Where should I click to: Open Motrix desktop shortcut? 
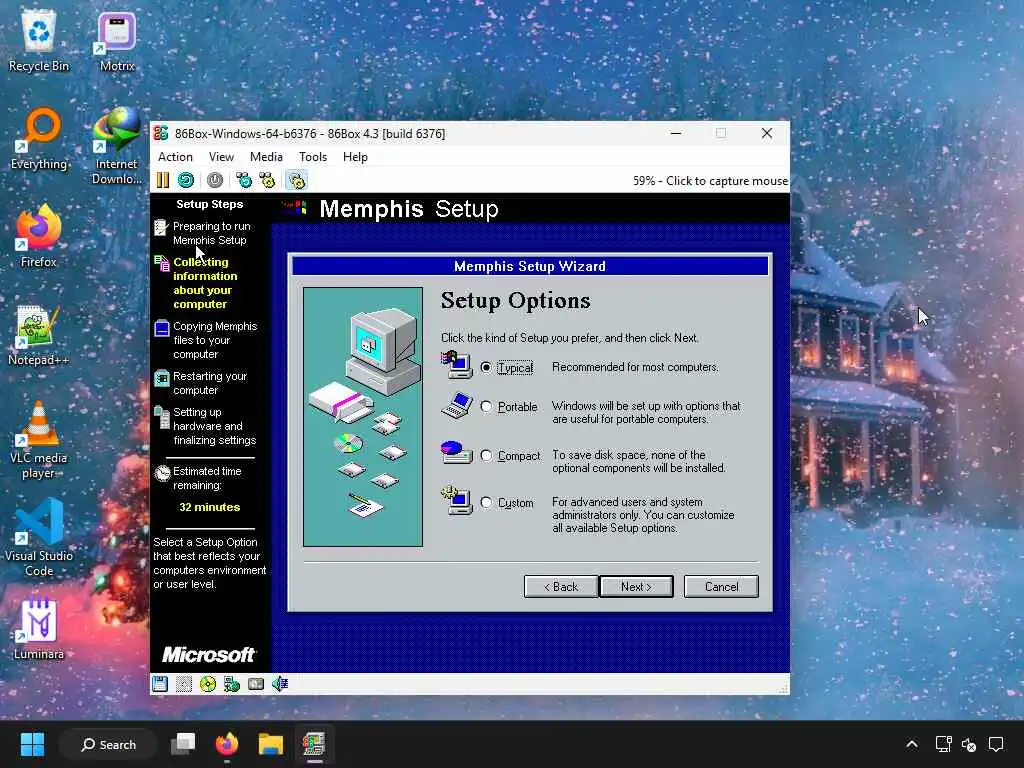(x=117, y=42)
